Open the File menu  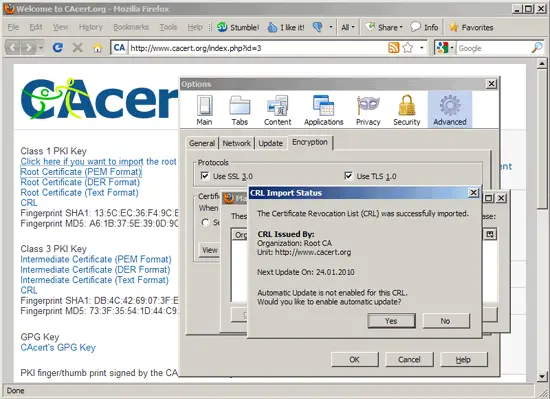click(13, 27)
